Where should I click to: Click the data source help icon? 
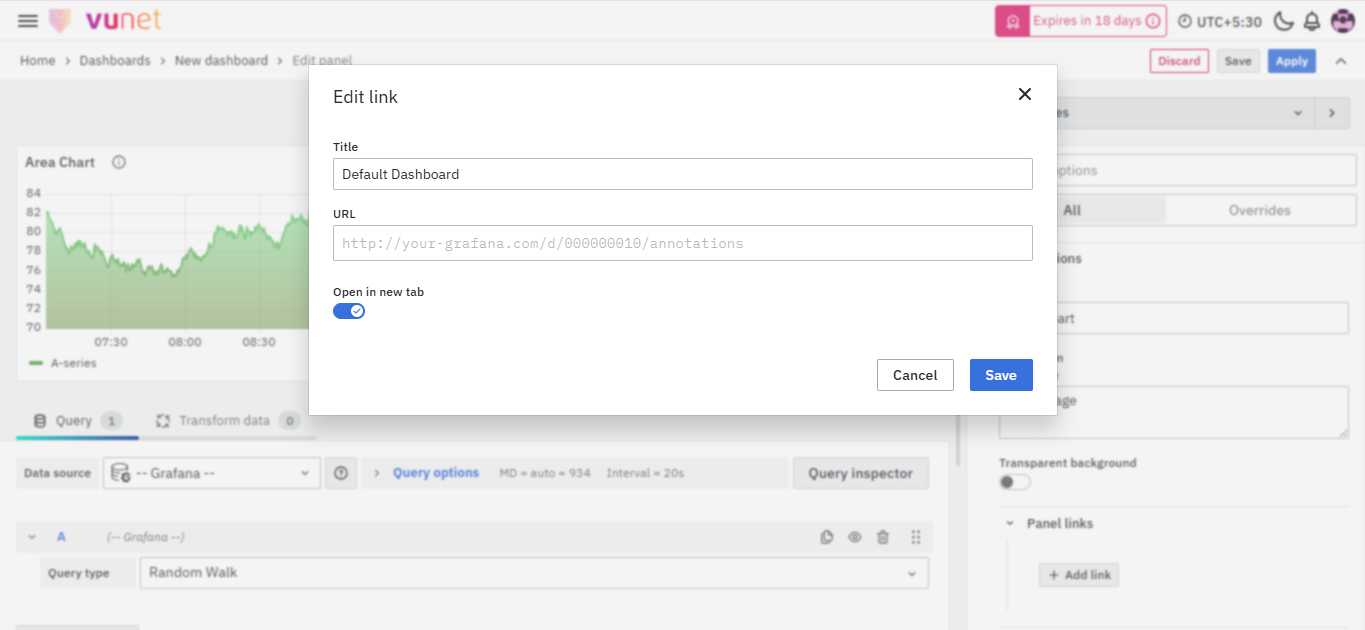[x=341, y=473]
